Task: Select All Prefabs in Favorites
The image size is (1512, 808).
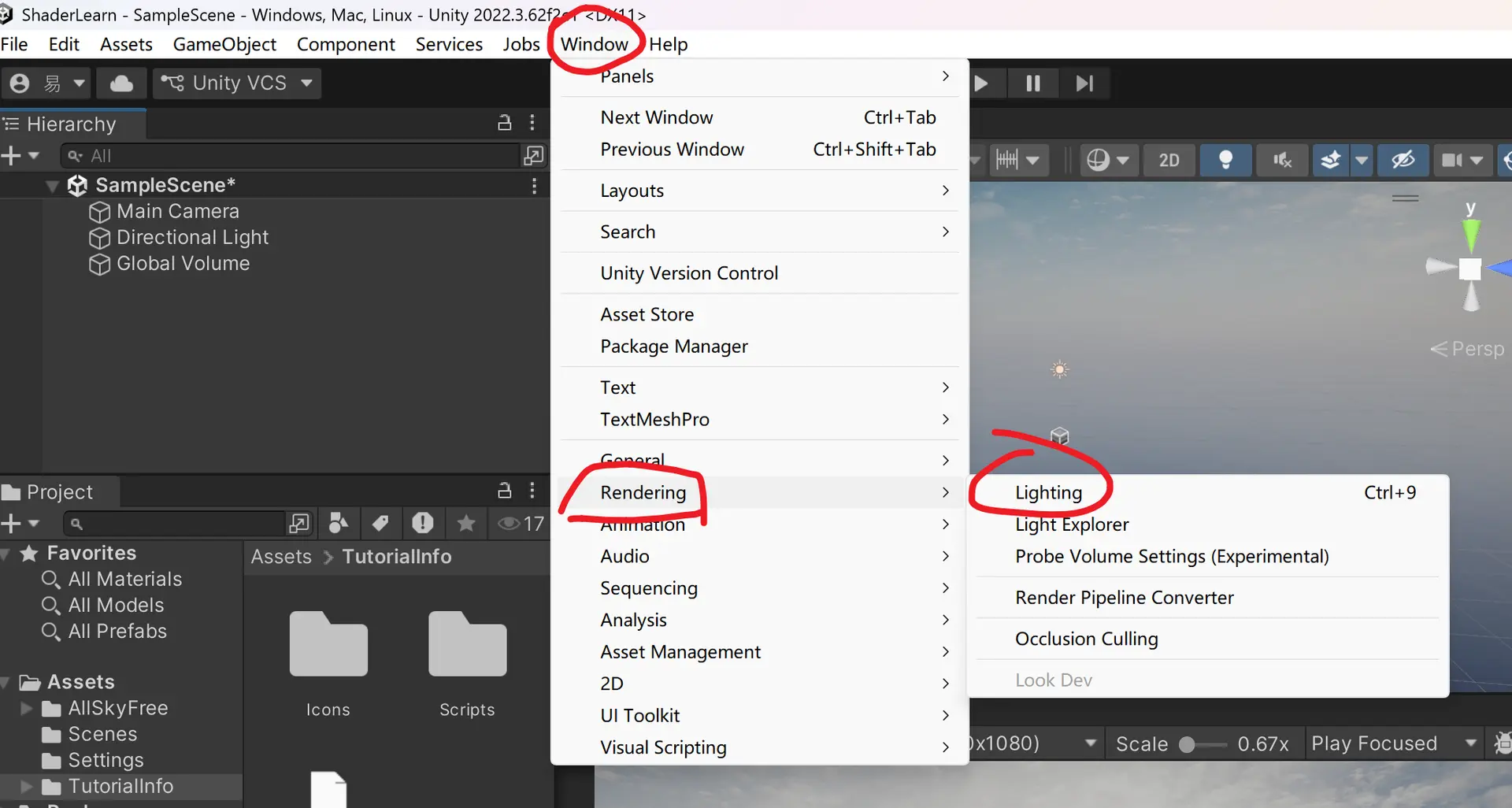Action: pos(117,631)
